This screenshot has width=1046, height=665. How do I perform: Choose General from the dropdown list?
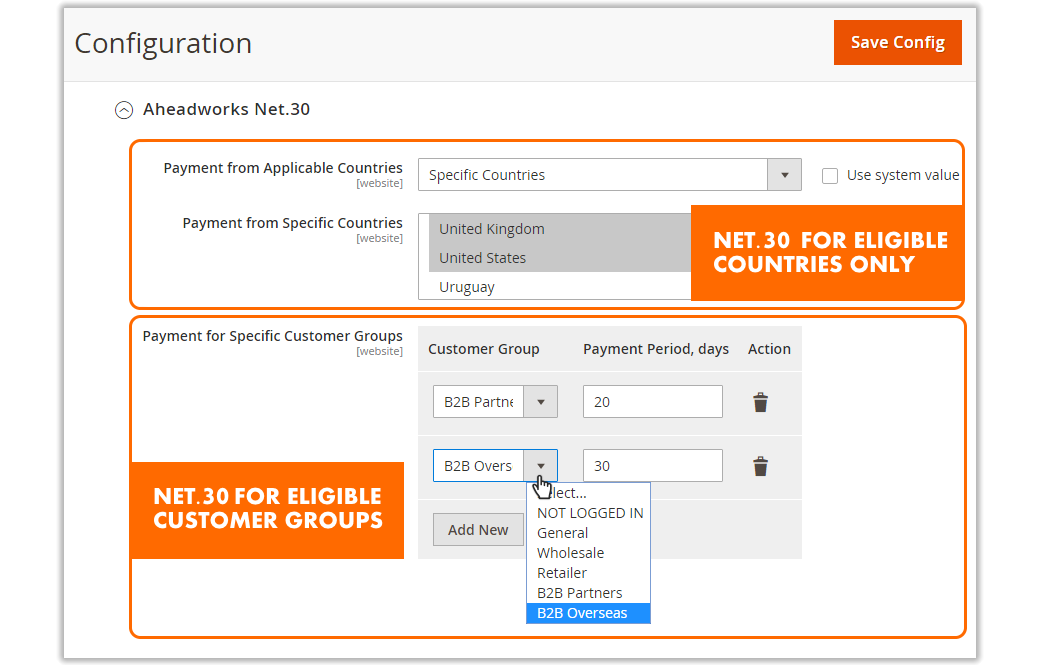coord(588,533)
